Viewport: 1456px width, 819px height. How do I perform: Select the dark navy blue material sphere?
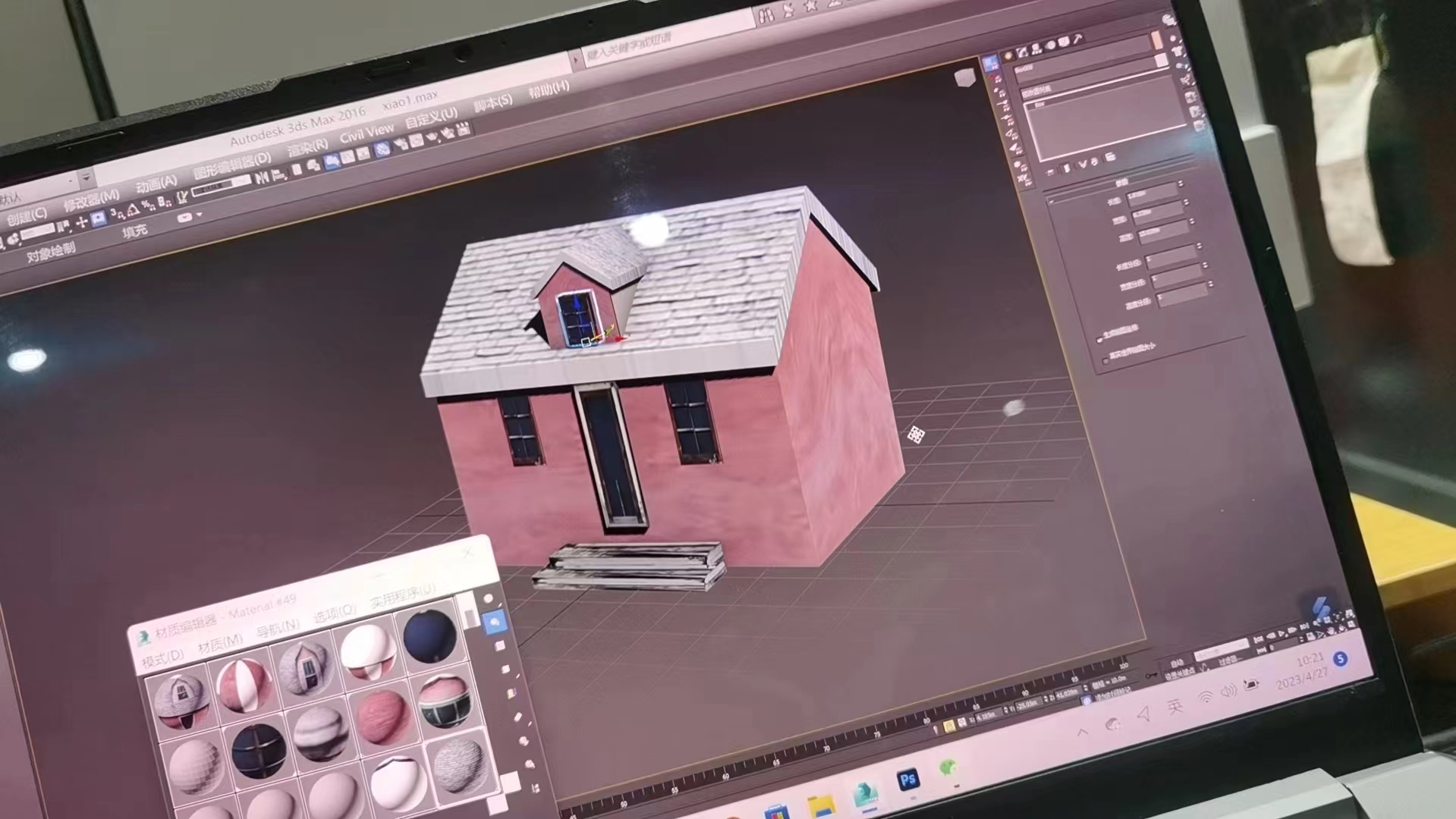pos(429,635)
